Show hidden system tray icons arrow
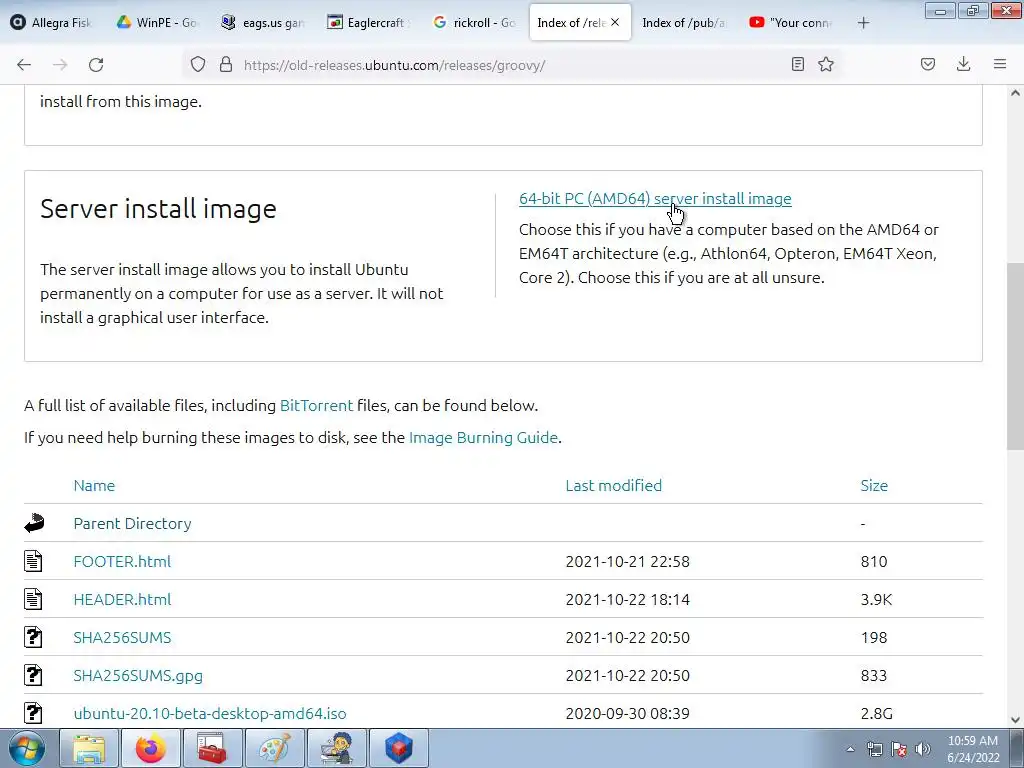1024x768 pixels. (850, 750)
